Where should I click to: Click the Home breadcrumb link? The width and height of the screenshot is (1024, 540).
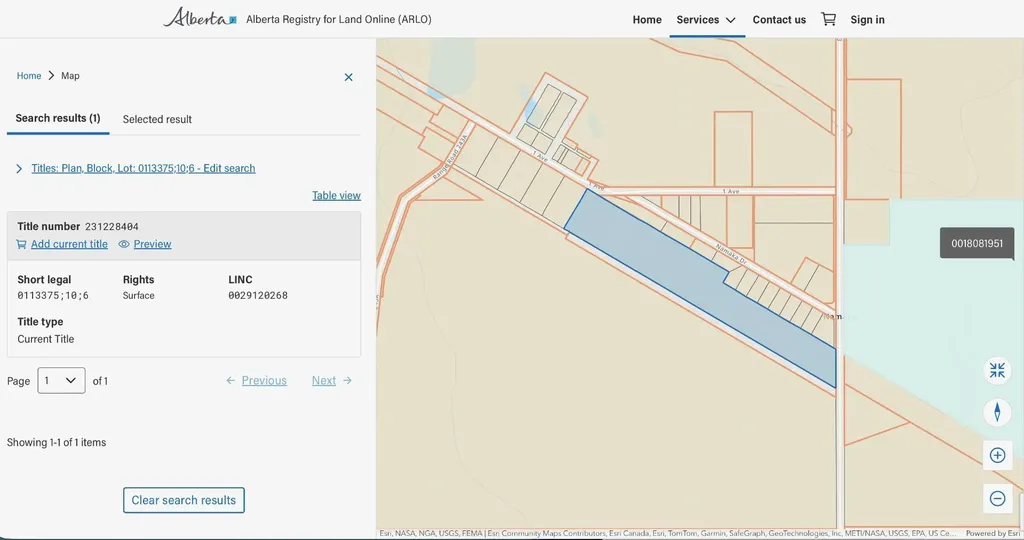(29, 76)
